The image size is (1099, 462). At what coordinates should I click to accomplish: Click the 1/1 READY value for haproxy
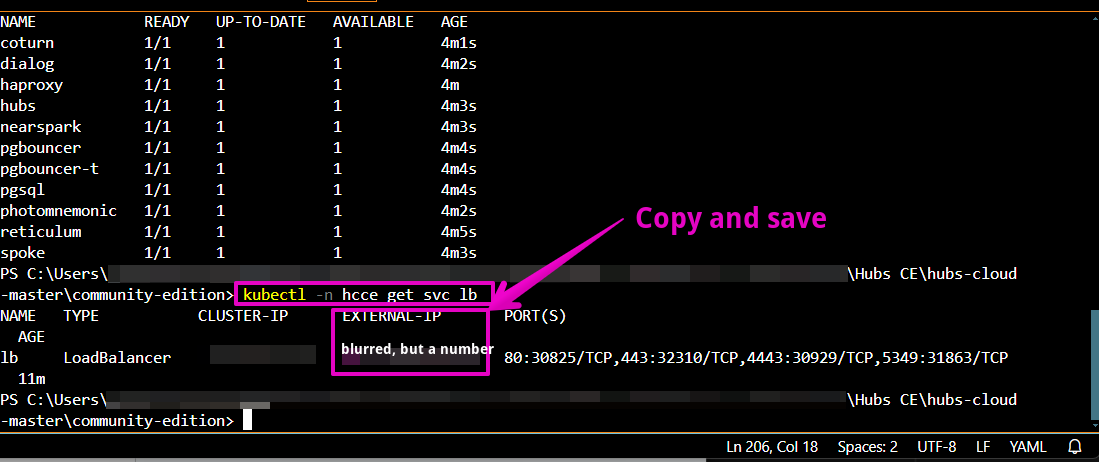[x=158, y=85]
